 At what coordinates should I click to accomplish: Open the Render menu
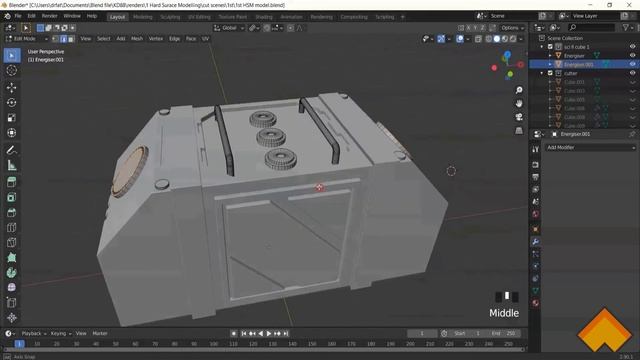click(50, 16)
